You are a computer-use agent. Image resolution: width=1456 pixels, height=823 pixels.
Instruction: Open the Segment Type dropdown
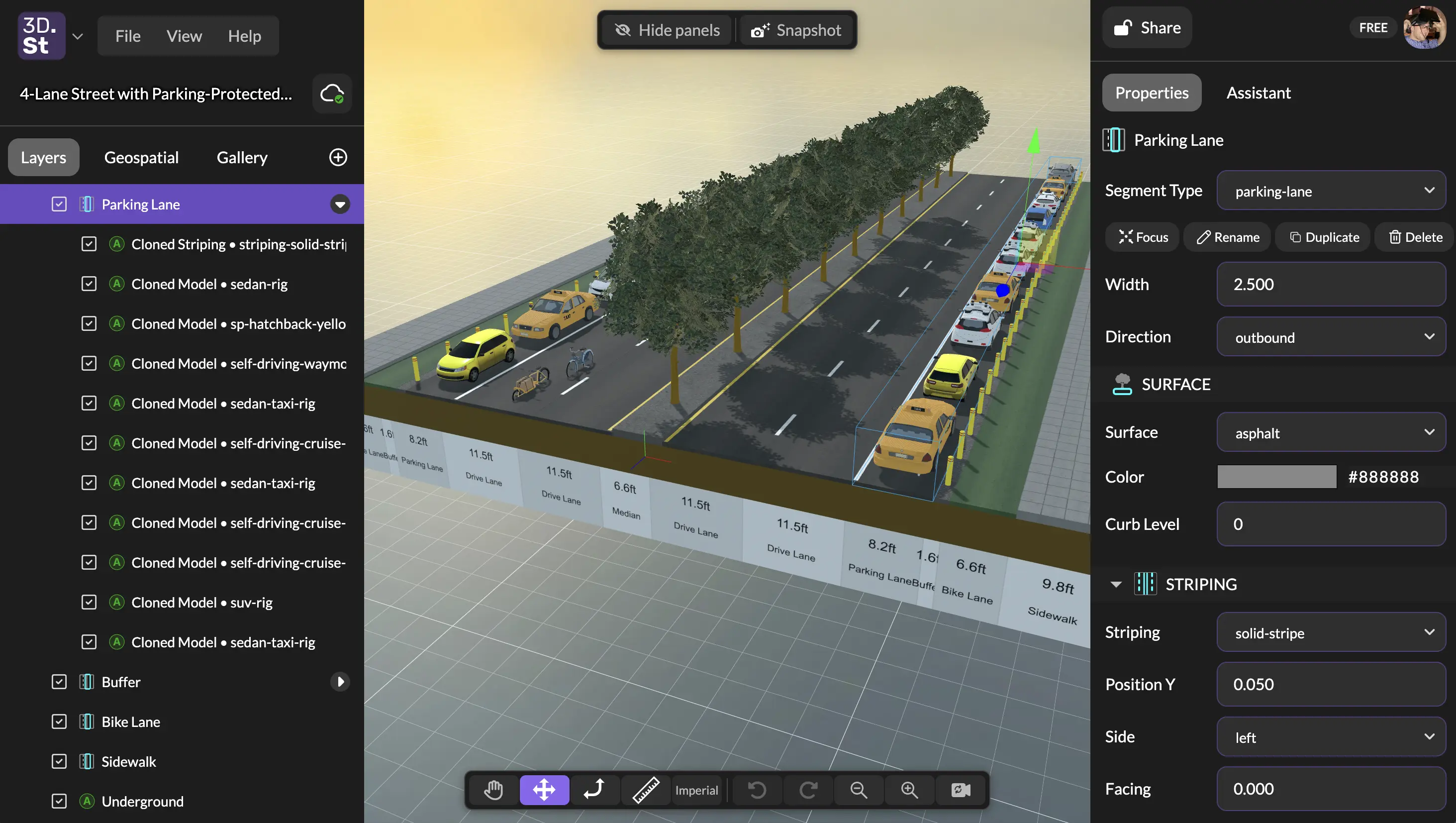pos(1331,191)
